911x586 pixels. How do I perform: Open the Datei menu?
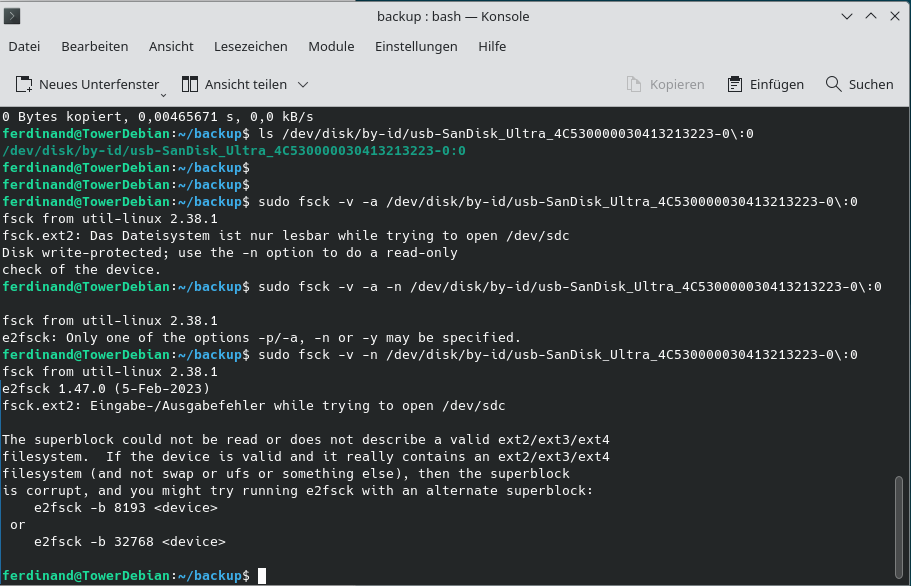[x=24, y=46]
